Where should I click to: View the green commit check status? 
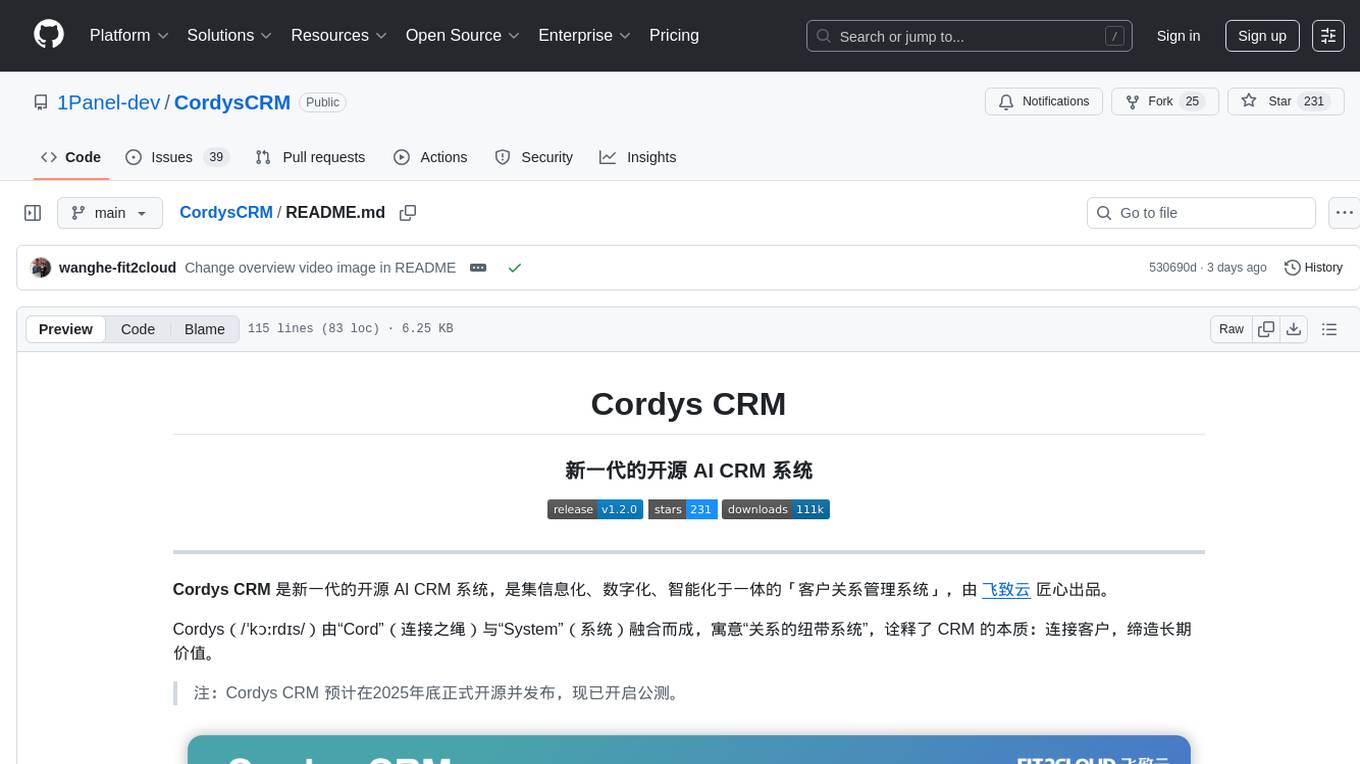514,268
